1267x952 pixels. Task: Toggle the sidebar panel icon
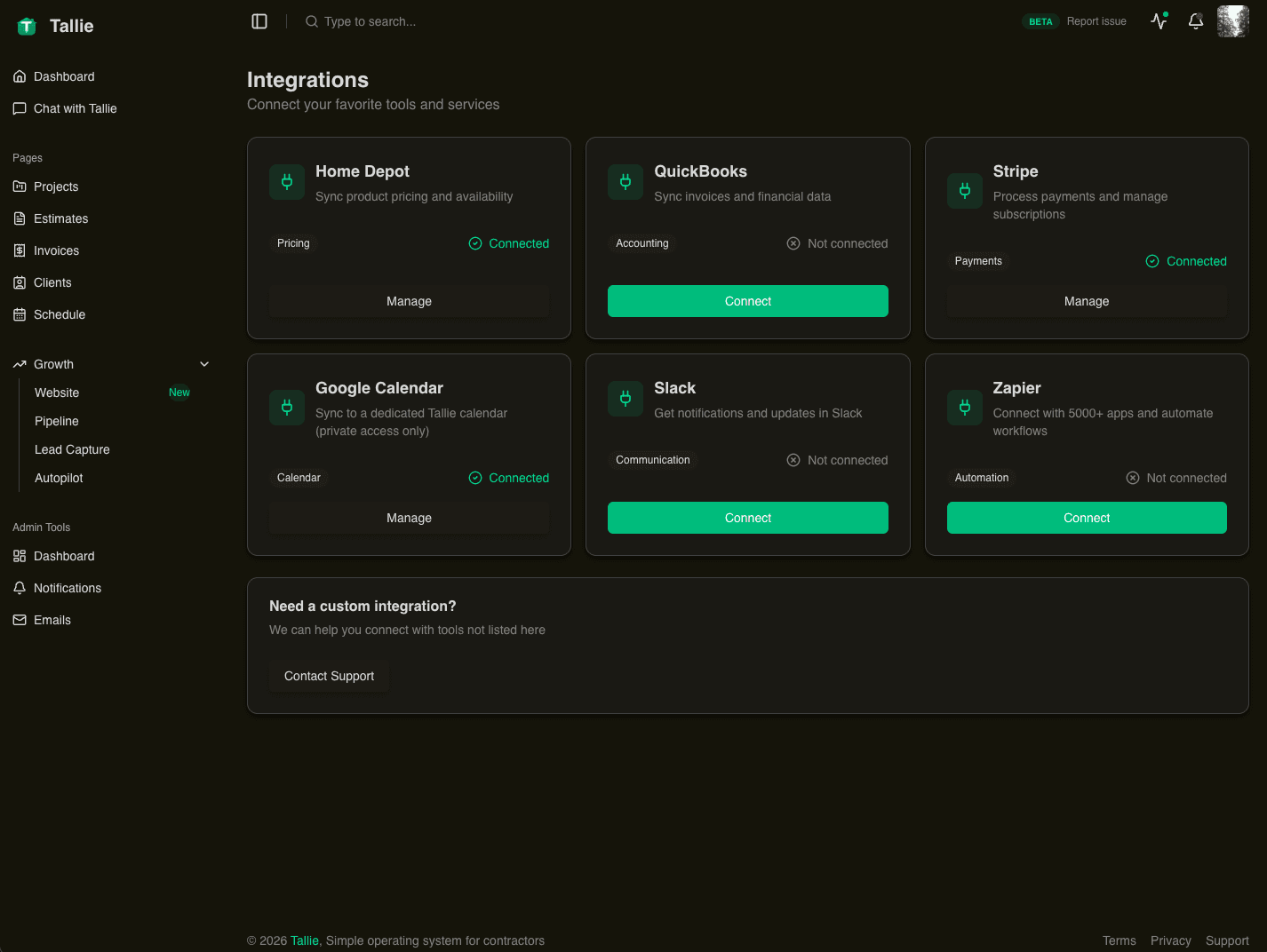[259, 21]
